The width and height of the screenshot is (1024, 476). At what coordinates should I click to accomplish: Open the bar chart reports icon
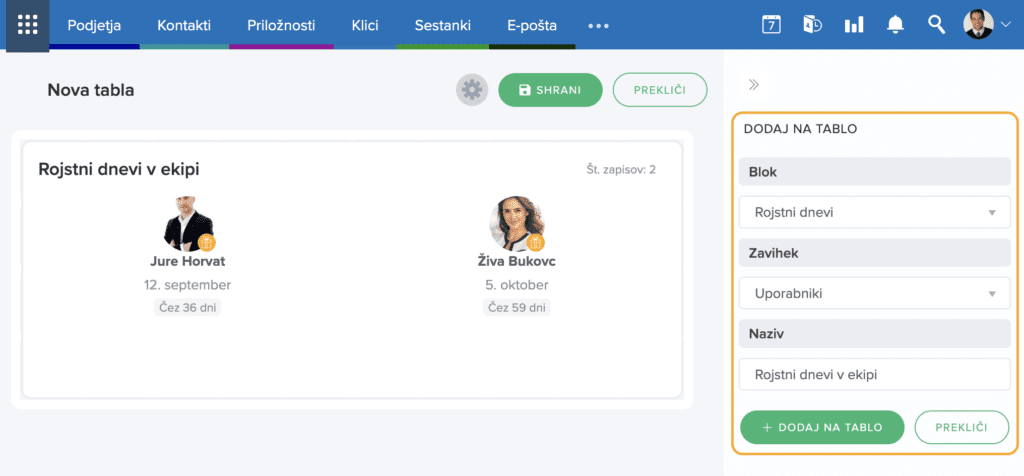tap(854, 25)
